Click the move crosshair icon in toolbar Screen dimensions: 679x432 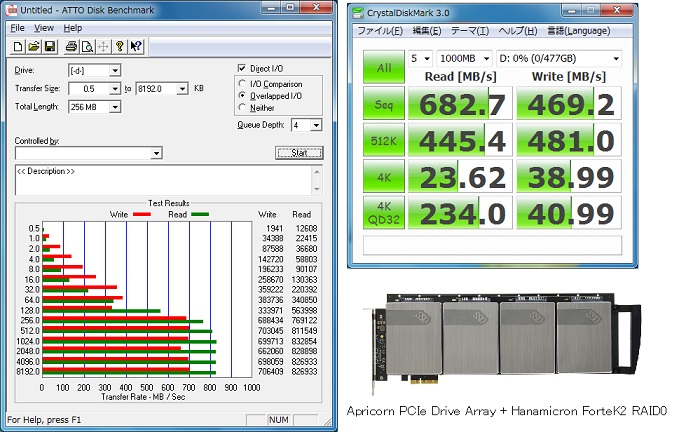click(103, 46)
